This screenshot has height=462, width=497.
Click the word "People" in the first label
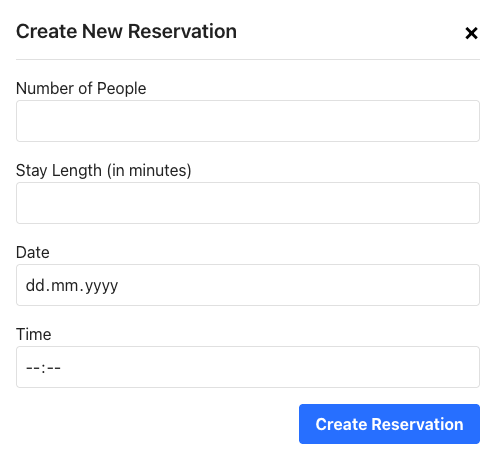(121, 89)
